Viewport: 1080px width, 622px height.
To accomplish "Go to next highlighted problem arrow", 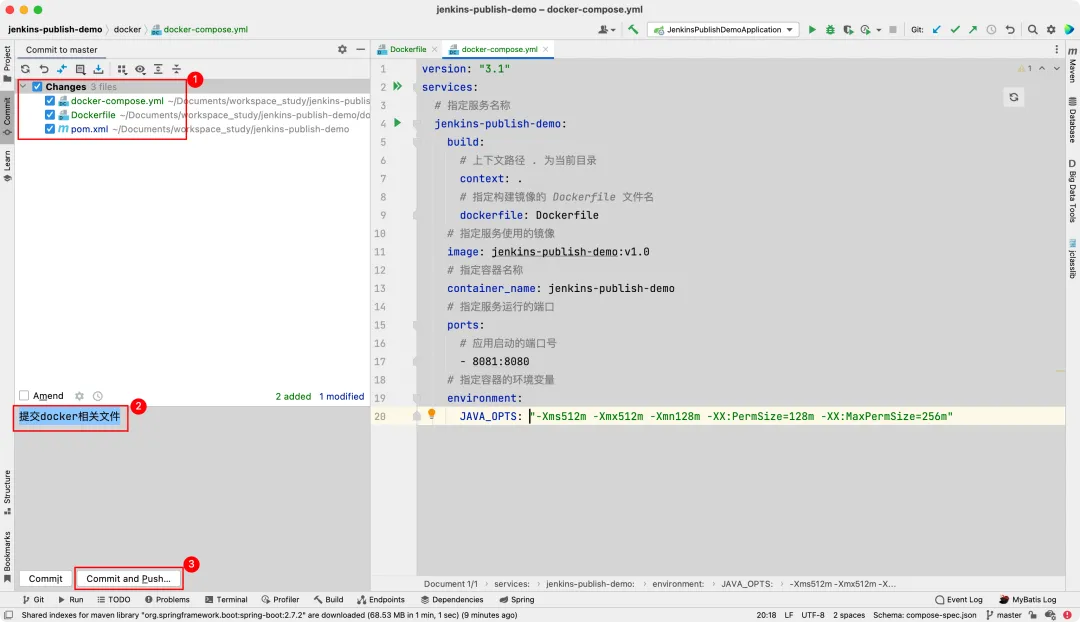I will coord(1057,68).
